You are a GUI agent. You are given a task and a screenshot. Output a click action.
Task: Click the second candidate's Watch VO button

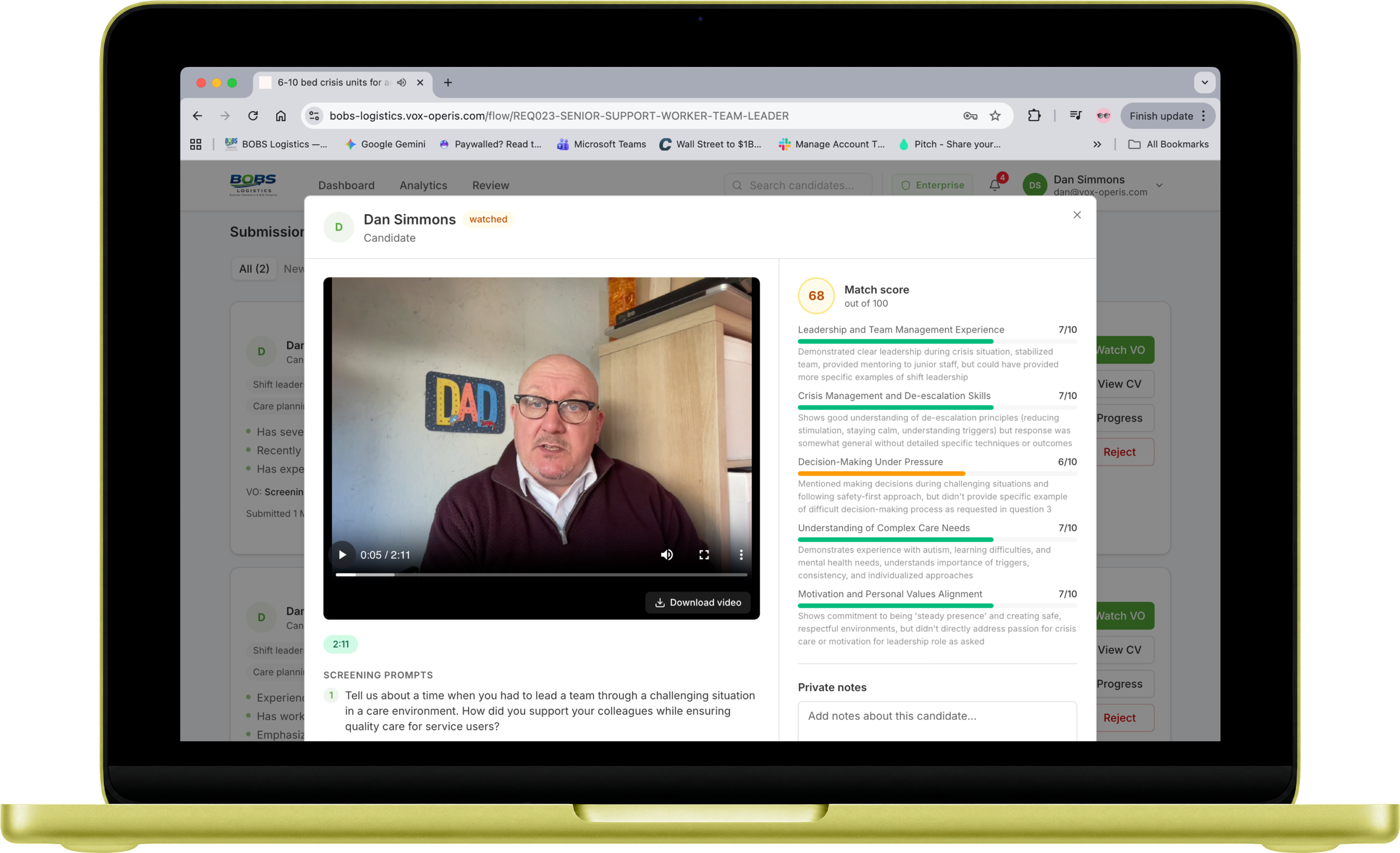pyautogui.click(x=1124, y=616)
